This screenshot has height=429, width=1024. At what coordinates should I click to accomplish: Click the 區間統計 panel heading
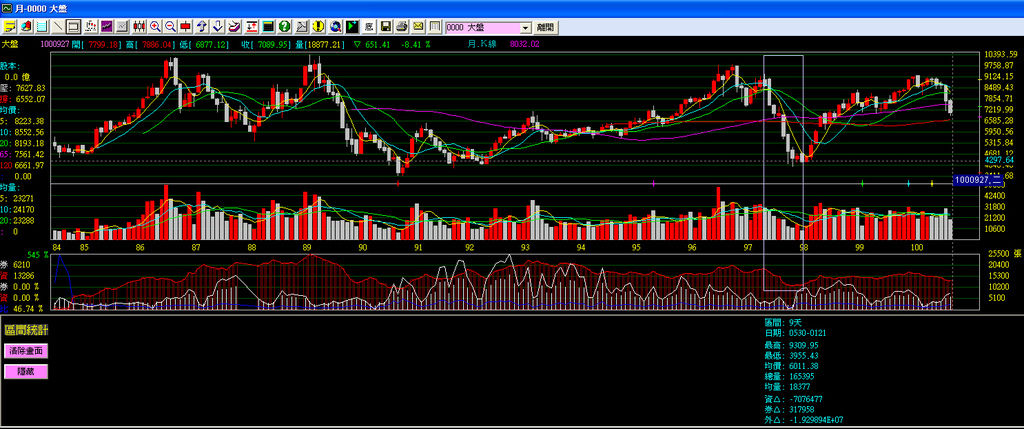pyautogui.click(x=25, y=330)
